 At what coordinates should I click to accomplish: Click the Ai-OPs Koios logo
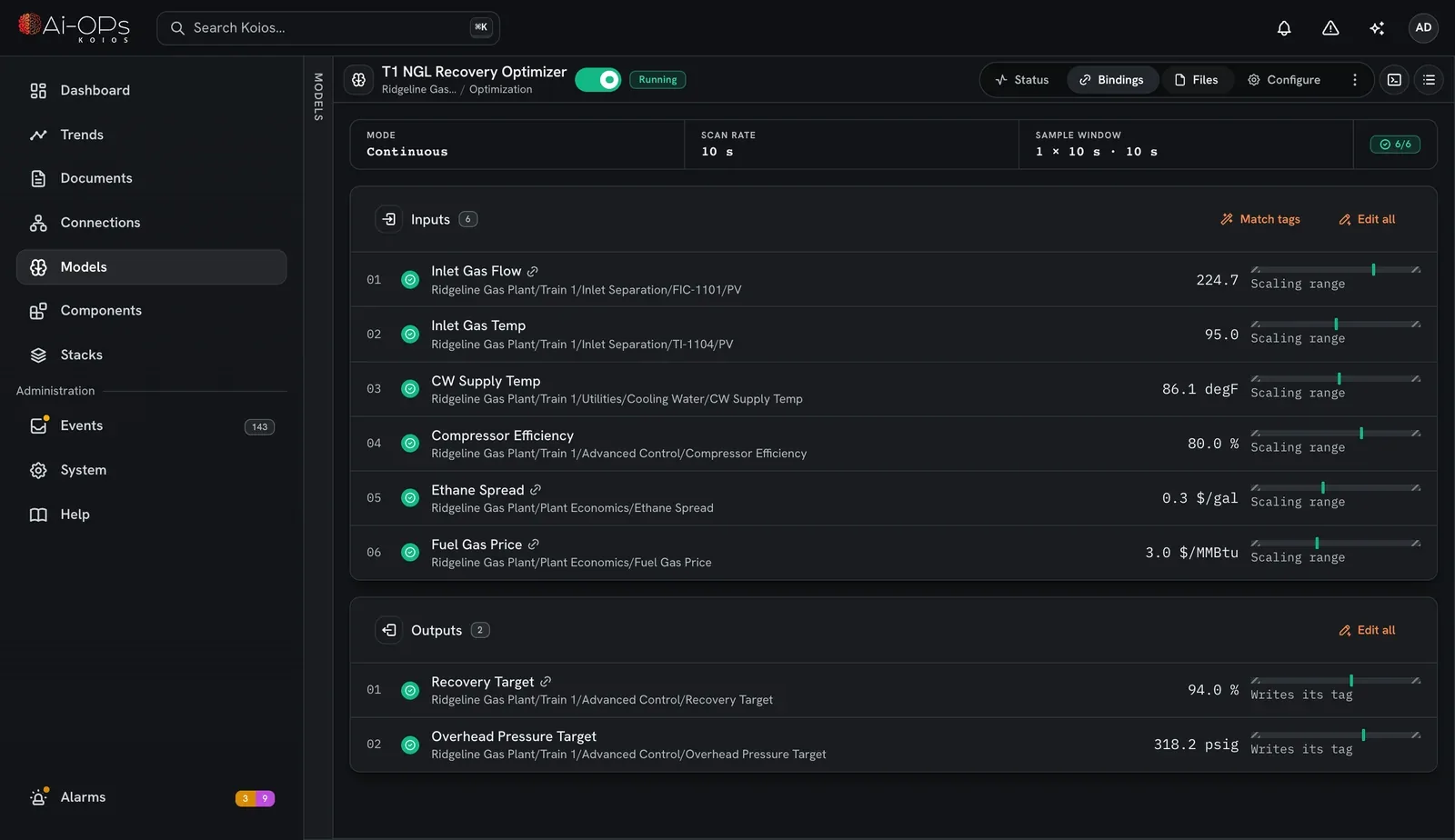(x=75, y=27)
